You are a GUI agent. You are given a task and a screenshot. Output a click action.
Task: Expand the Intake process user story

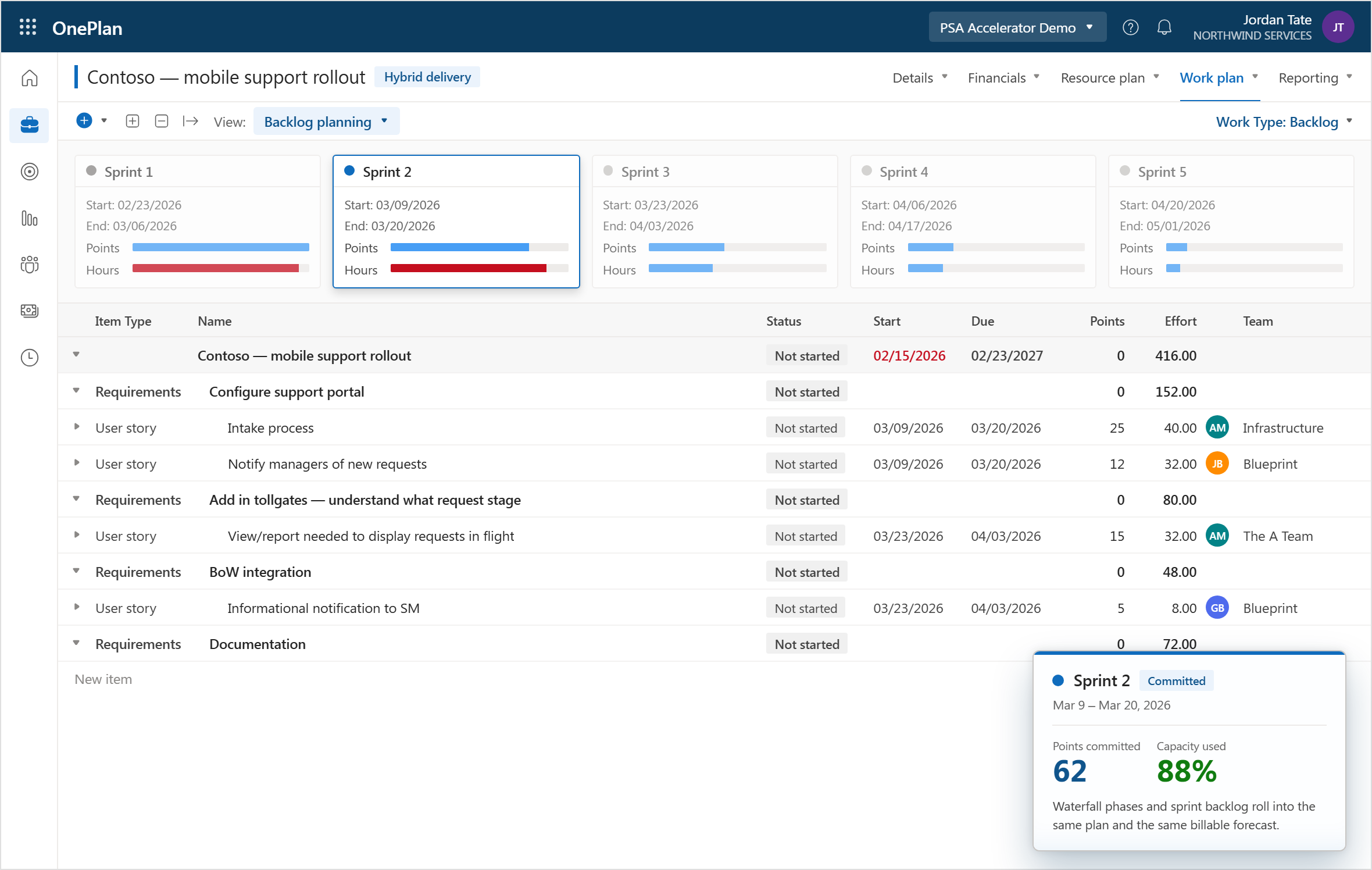click(x=76, y=426)
